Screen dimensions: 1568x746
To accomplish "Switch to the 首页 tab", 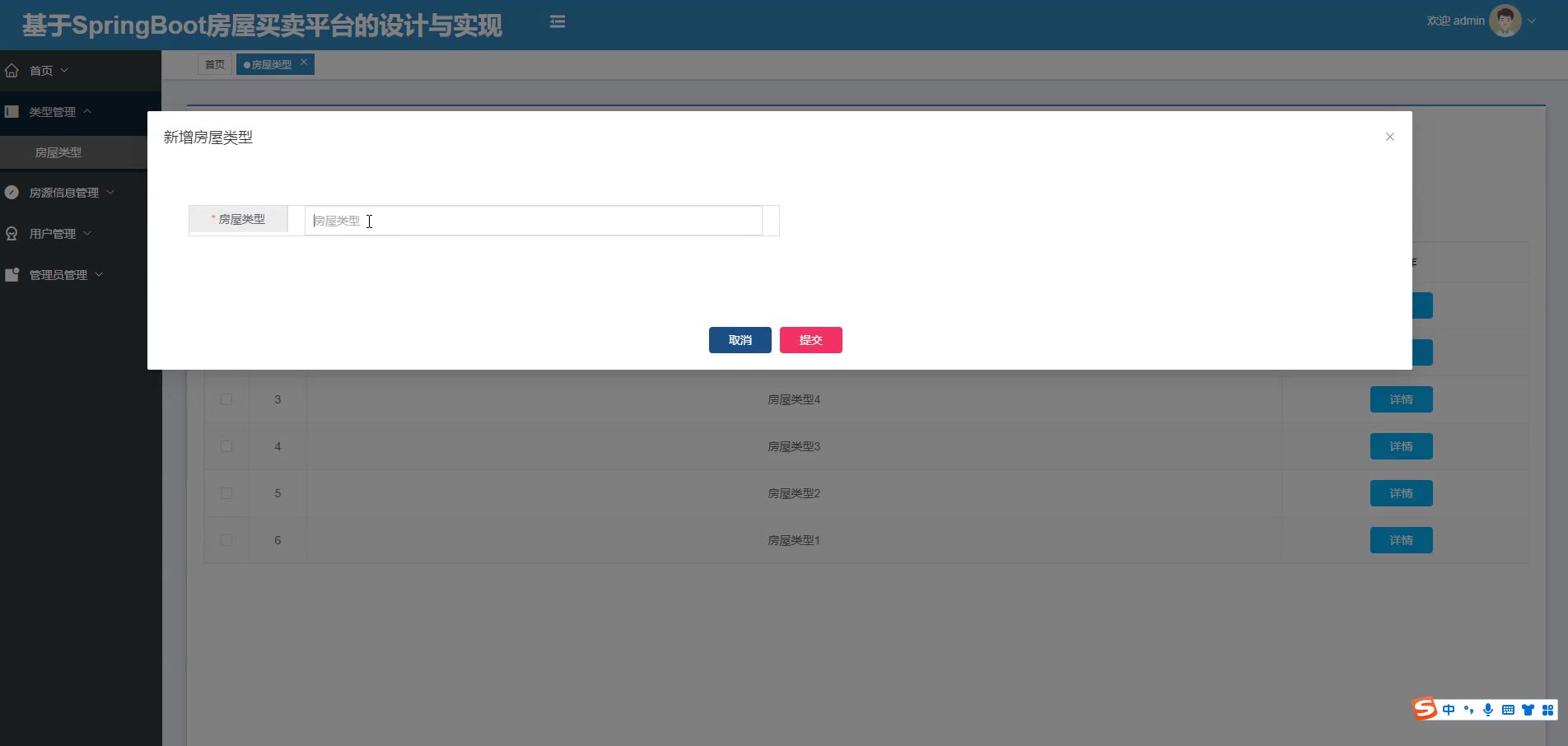I will (x=215, y=64).
